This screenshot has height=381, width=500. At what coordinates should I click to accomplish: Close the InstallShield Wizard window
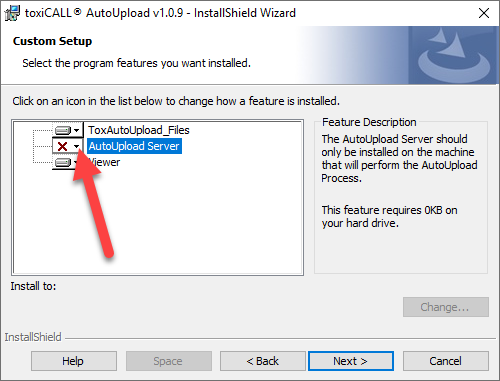(484, 13)
